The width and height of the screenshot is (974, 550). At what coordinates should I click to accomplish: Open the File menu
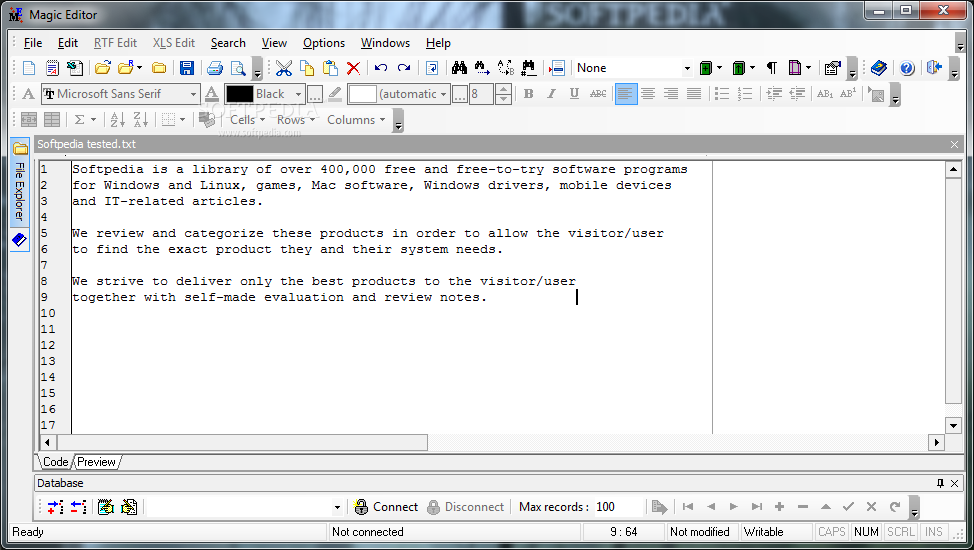(x=33, y=43)
